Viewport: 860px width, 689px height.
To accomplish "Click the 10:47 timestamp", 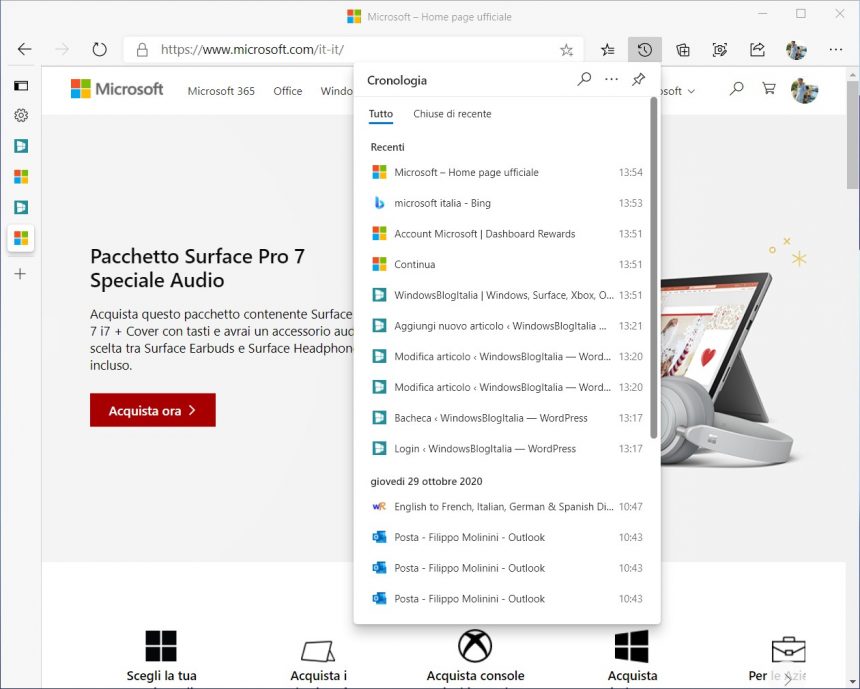I will (631, 507).
